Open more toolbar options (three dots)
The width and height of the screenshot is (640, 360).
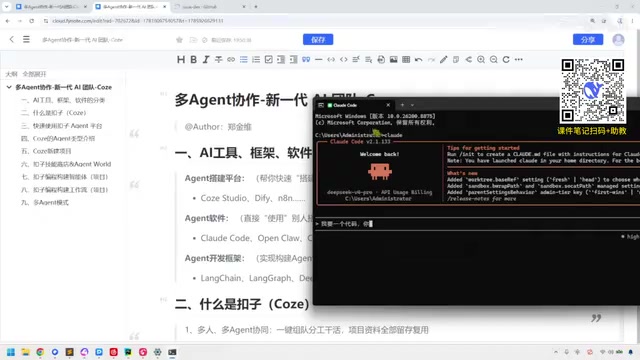click(519, 60)
